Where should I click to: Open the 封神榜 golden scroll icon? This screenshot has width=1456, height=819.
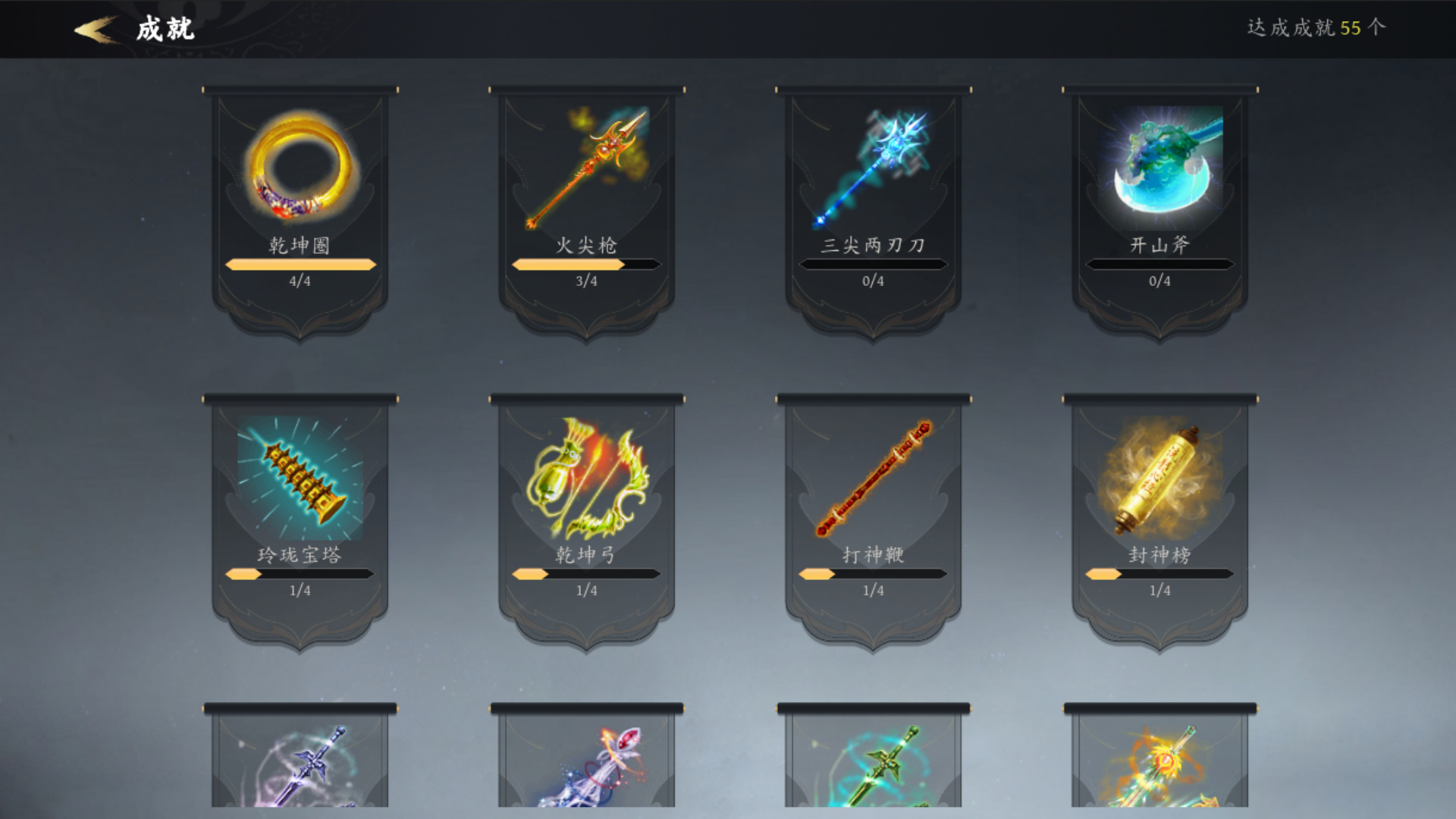tap(1160, 478)
